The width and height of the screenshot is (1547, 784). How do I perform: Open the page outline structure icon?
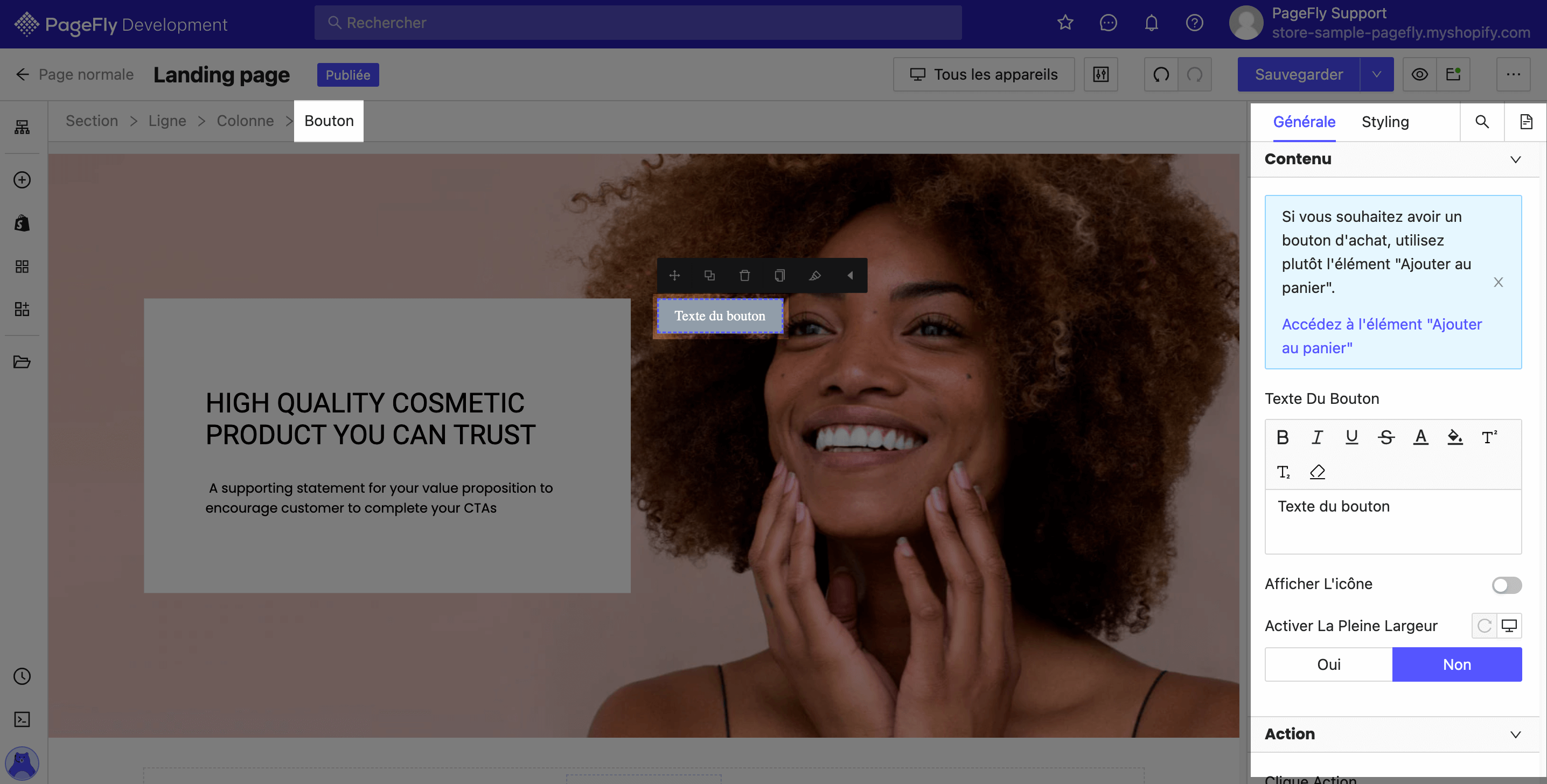point(22,127)
